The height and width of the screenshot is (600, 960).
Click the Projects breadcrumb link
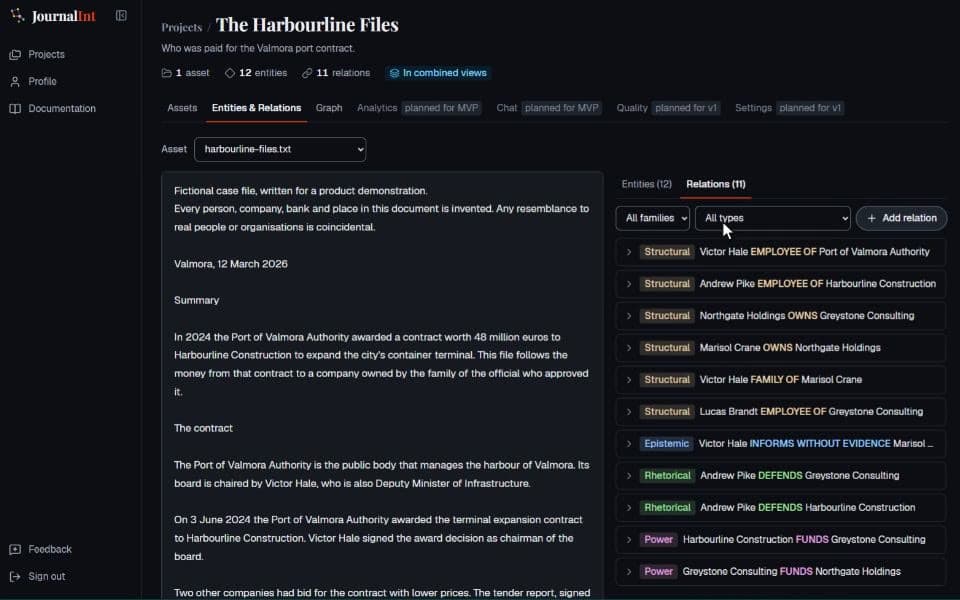(182, 27)
